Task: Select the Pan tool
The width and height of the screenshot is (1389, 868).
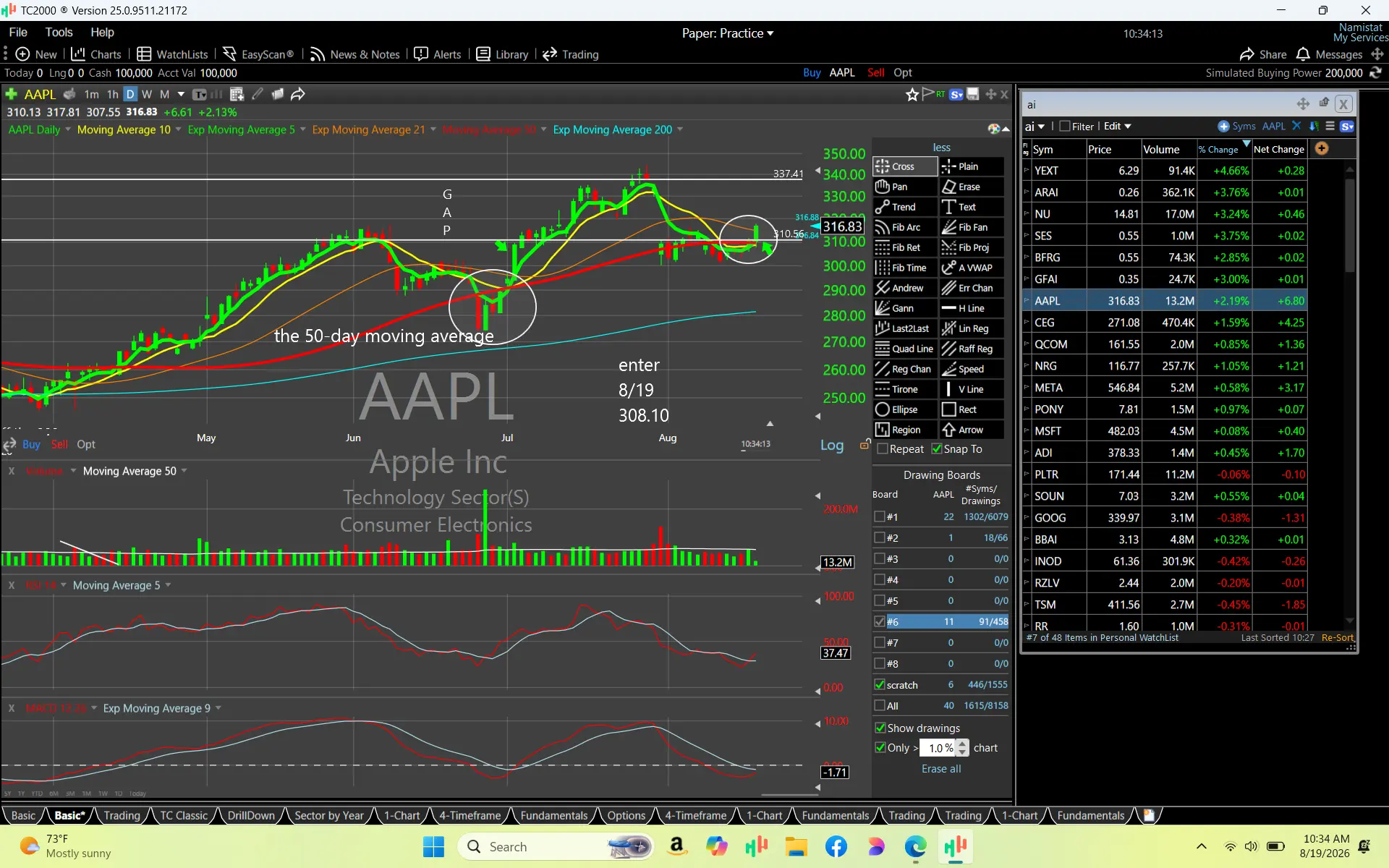Action: tap(905, 187)
